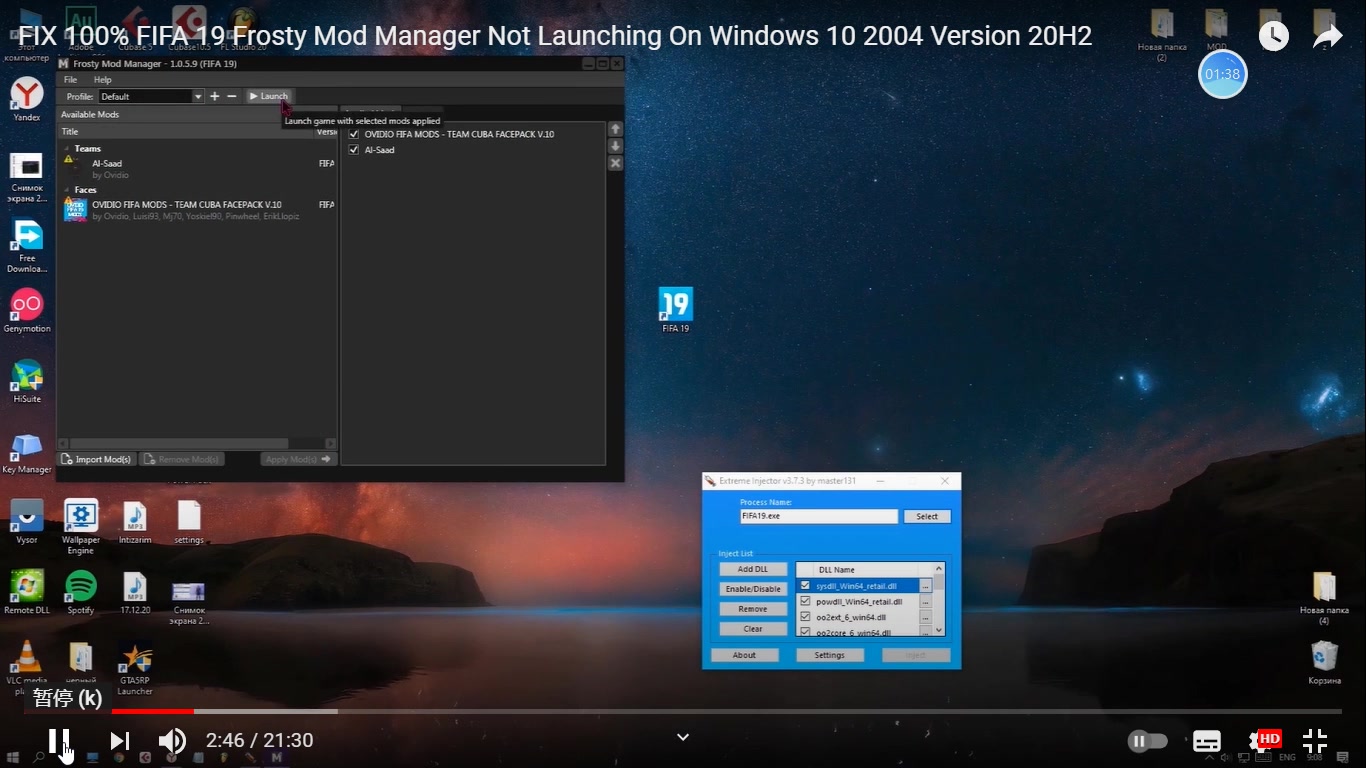Image resolution: width=1366 pixels, height=768 pixels.
Task: Click the DLL list up arrow
Action: (x=938, y=569)
